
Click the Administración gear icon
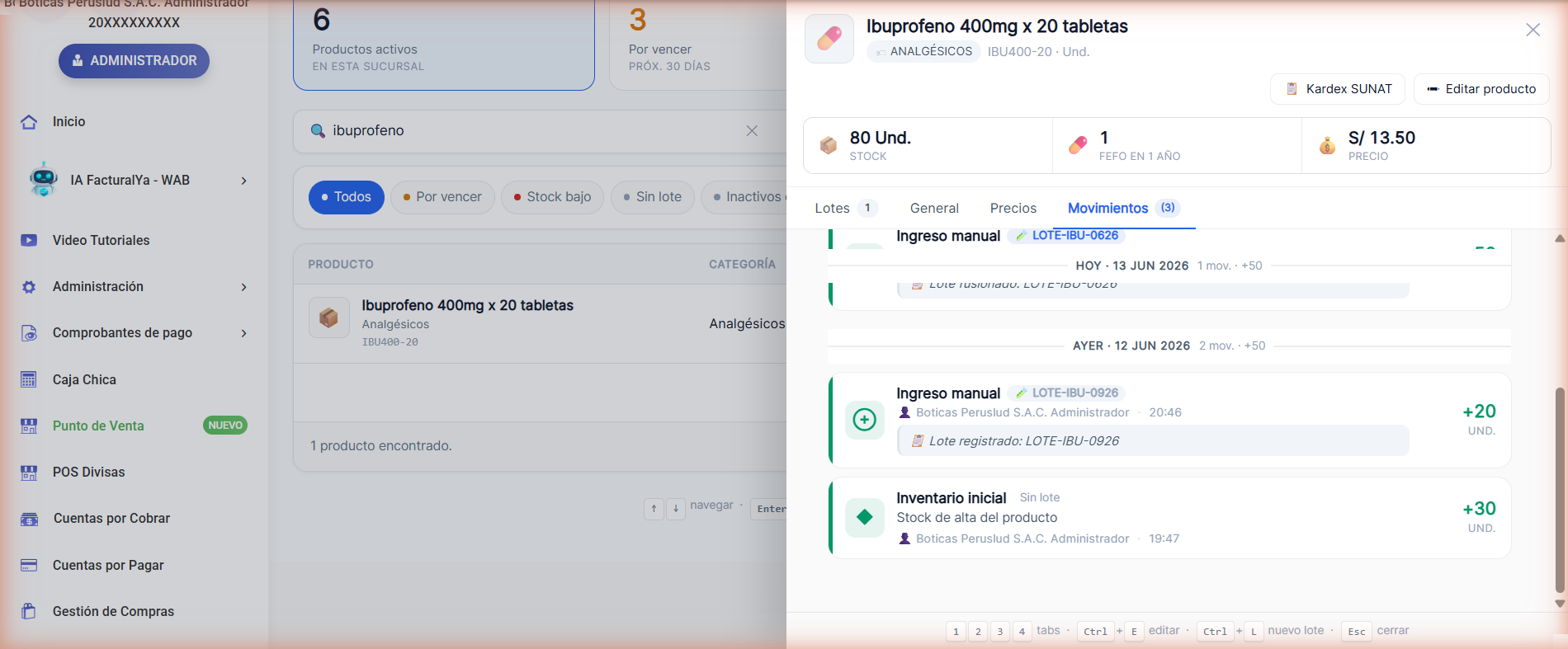click(x=29, y=287)
